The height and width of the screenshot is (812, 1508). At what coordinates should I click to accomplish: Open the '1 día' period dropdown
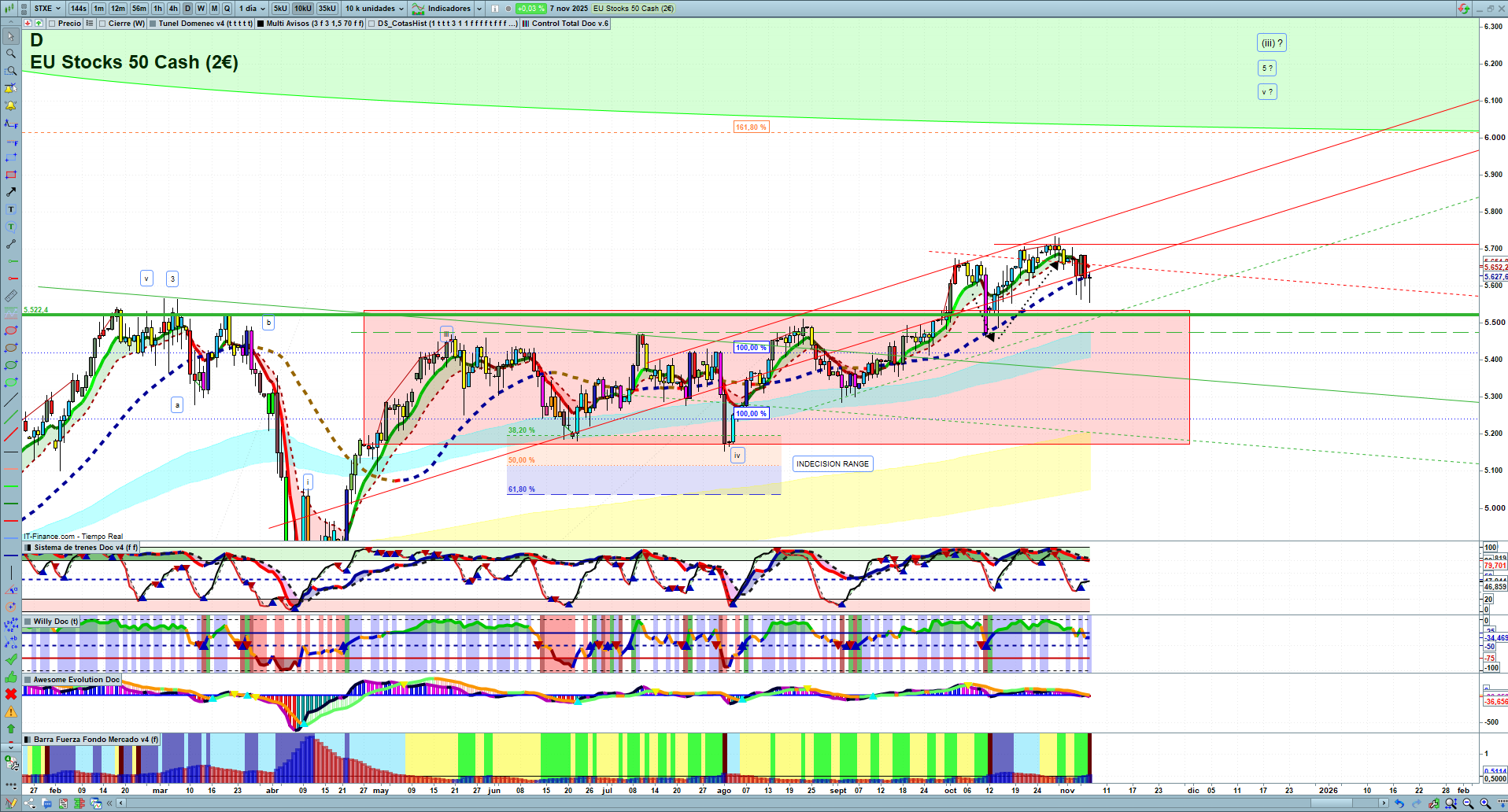click(252, 9)
